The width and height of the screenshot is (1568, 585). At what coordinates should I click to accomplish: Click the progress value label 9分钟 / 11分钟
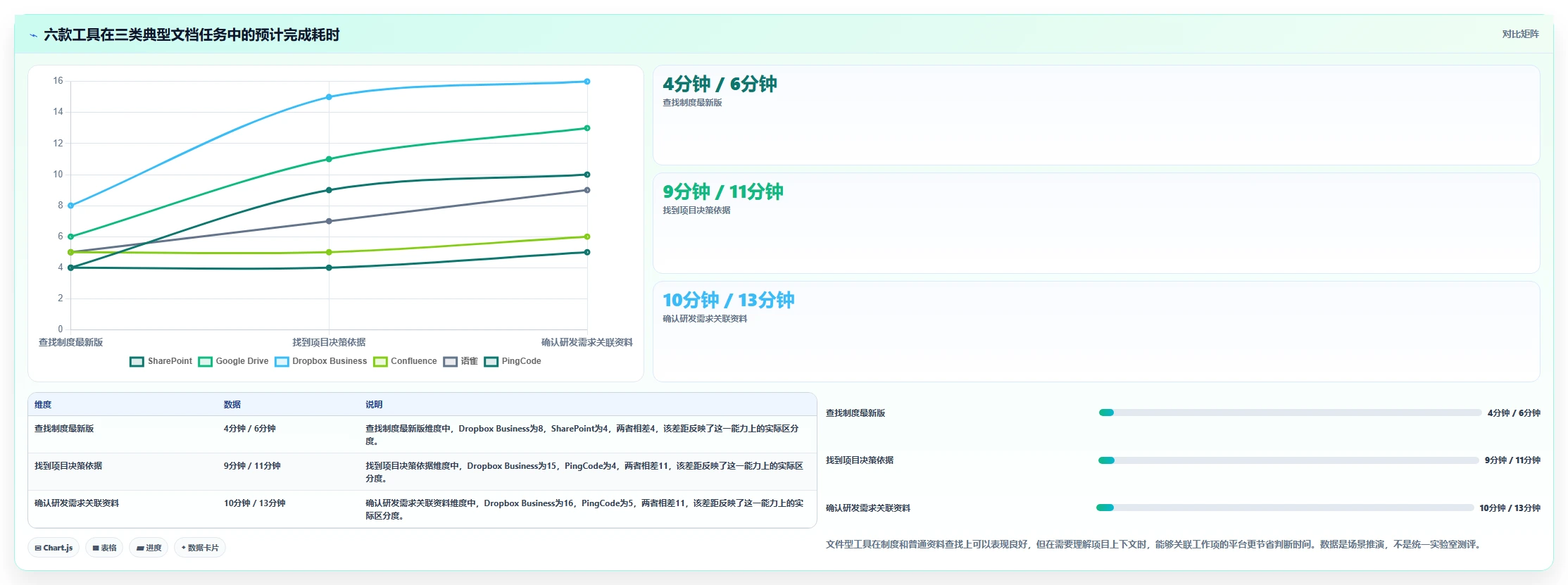coord(1512,460)
